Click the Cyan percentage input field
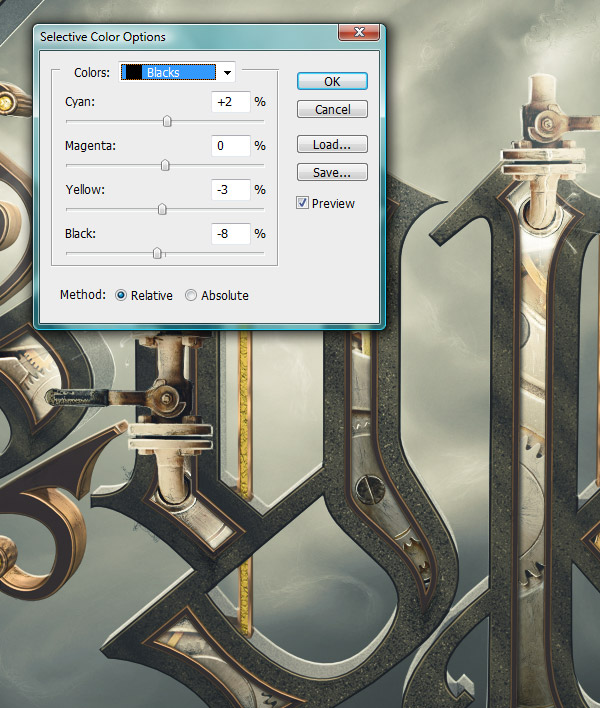600x708 pixels. click(231, 102)
